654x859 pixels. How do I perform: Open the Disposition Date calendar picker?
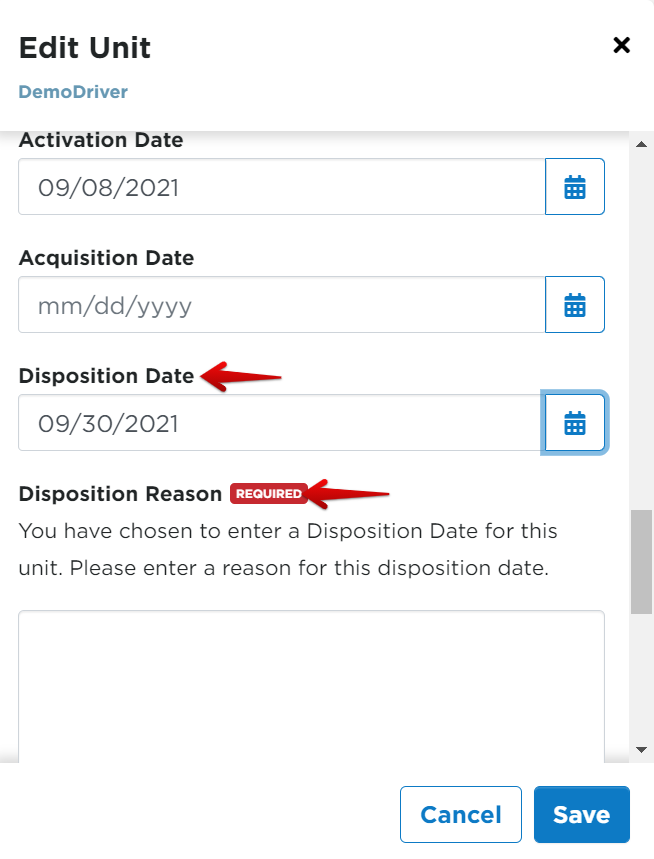tap(575, 423)
